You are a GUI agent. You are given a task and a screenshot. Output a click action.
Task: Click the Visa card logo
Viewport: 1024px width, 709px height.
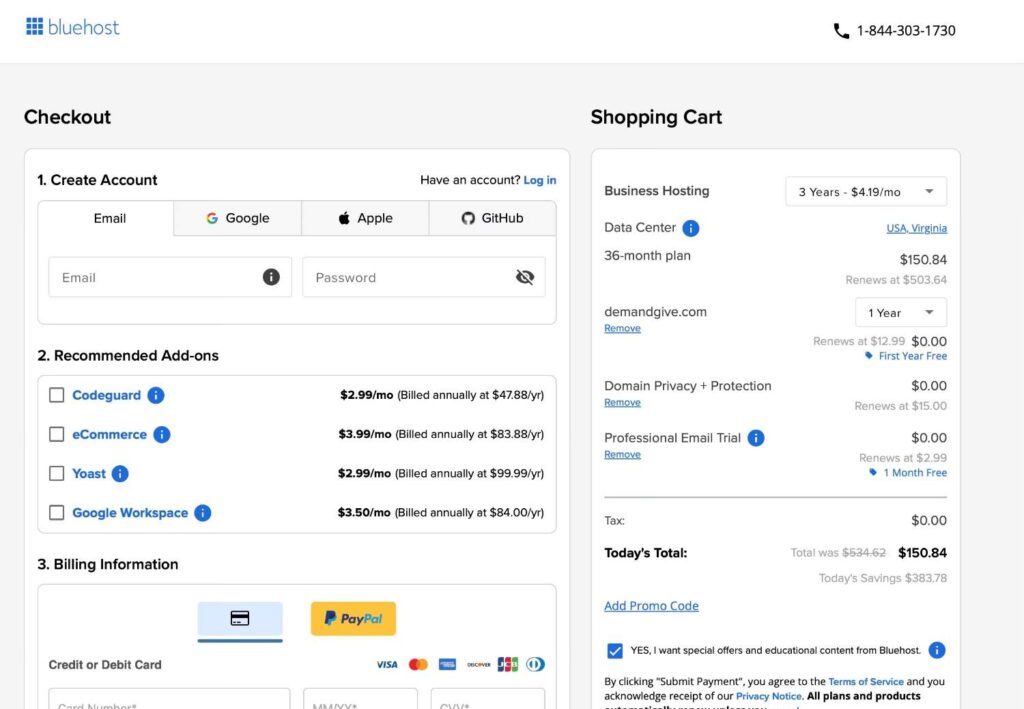387,665
